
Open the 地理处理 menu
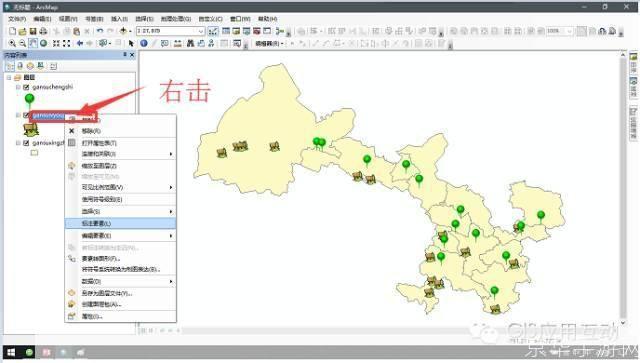(176, 19)
